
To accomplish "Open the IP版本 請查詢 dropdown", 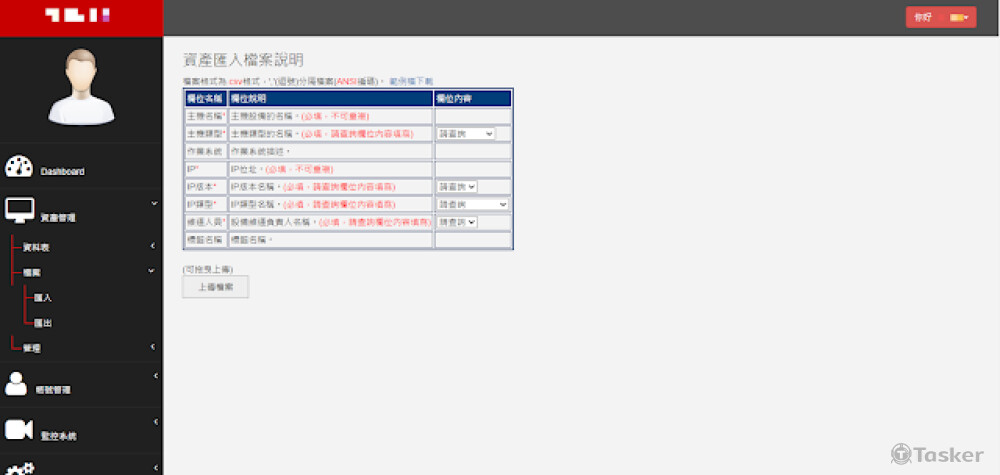I will coord(457,186).
